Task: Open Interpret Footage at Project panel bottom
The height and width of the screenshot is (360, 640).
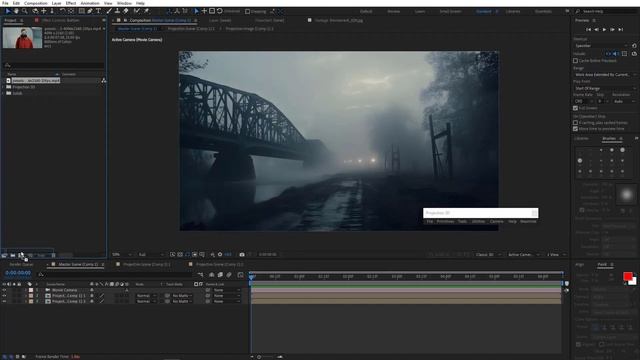Action: [4, 256]
